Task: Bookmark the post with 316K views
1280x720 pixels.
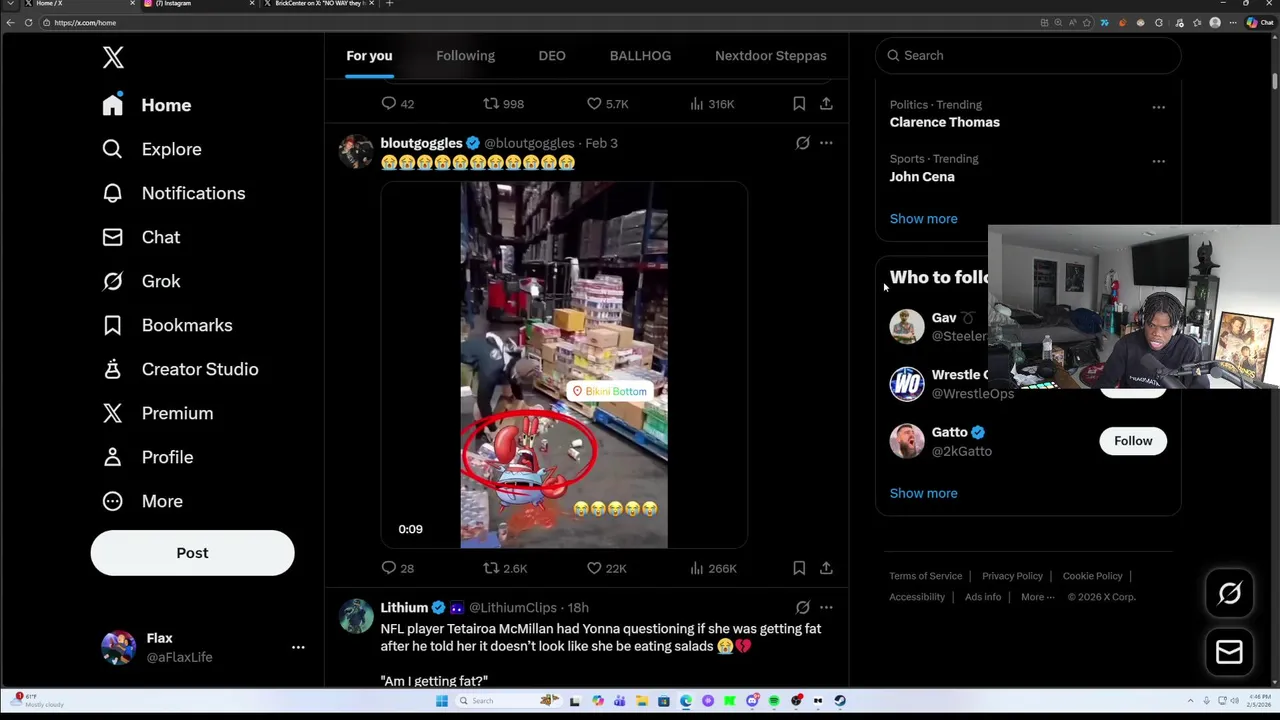Action: tap(799, 104)
